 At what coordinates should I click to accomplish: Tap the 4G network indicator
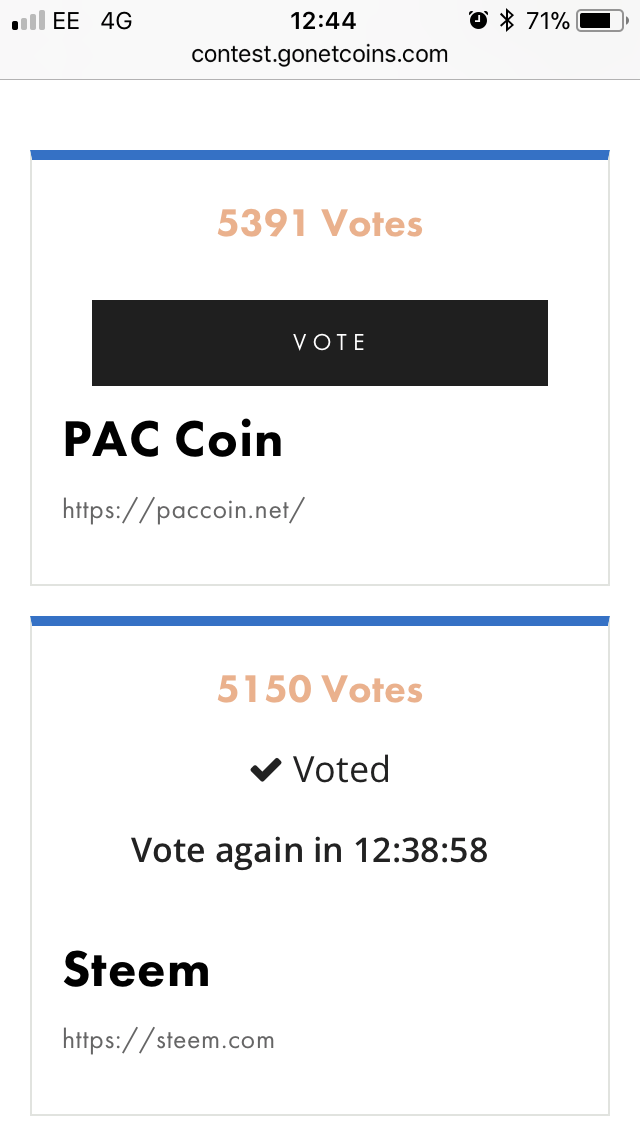[116, 20]
